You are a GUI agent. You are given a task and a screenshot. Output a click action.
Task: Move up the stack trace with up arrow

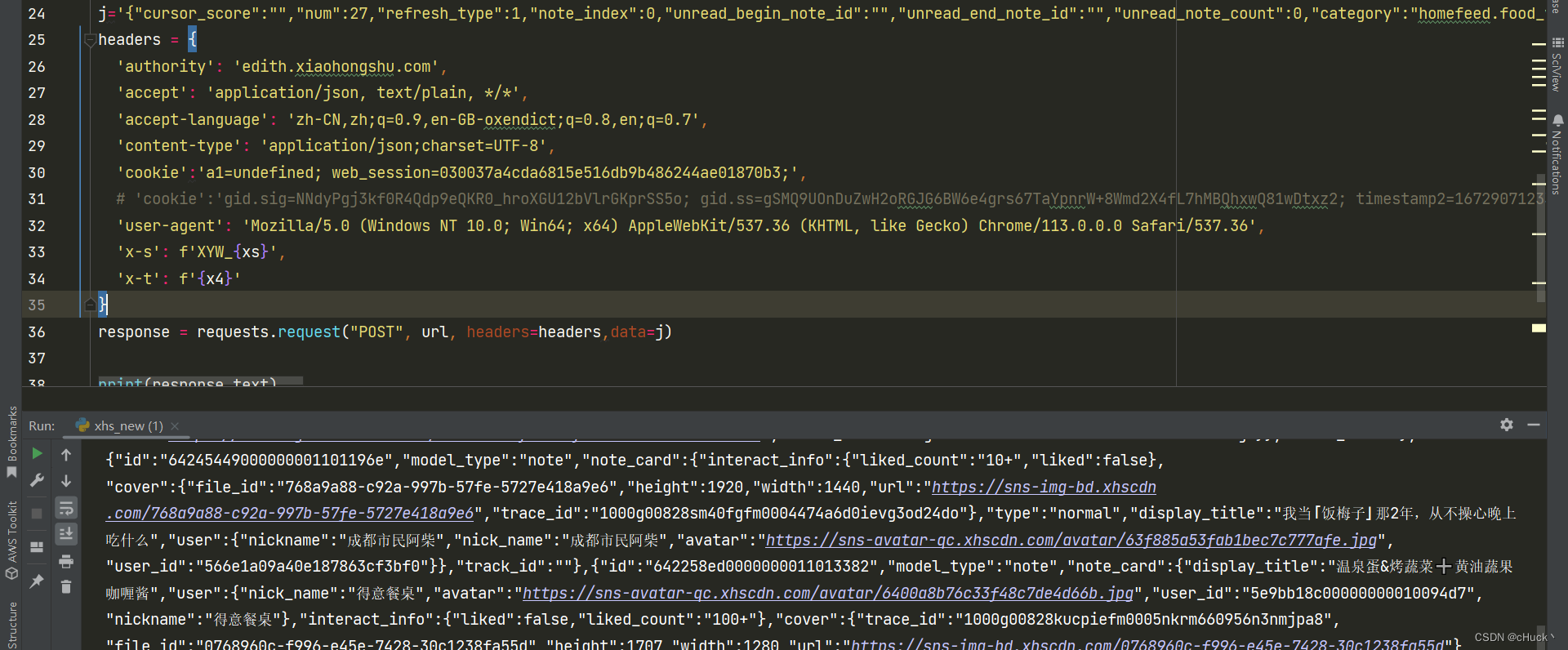tap(66, 454)
